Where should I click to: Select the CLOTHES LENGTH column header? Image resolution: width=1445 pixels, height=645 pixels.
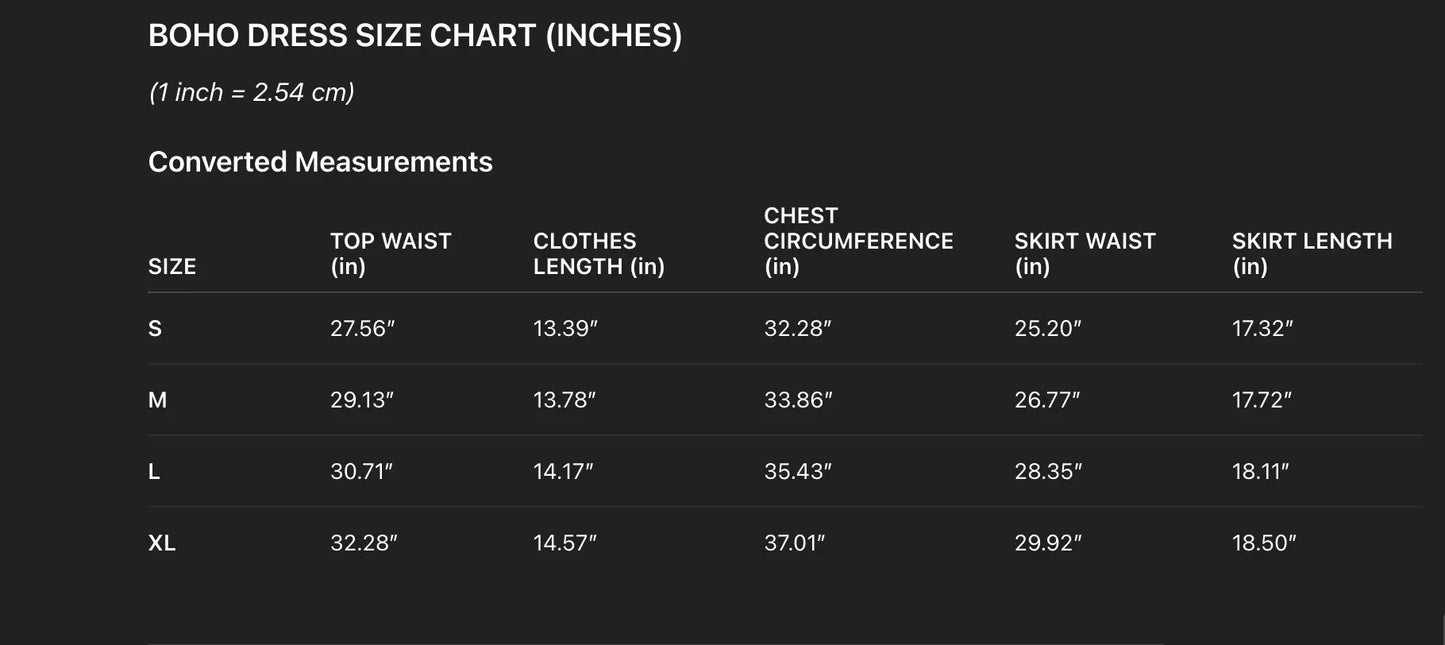coord(599,254)
